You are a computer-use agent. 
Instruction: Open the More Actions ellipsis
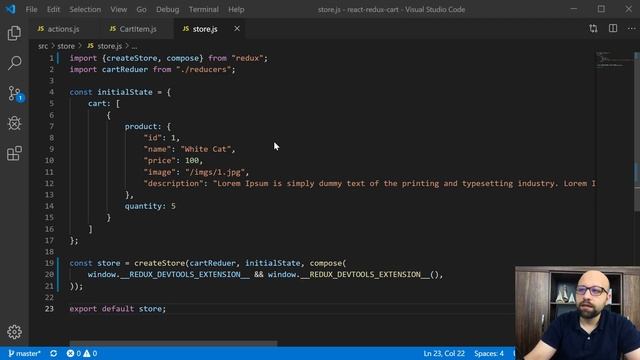click(631, 29)
